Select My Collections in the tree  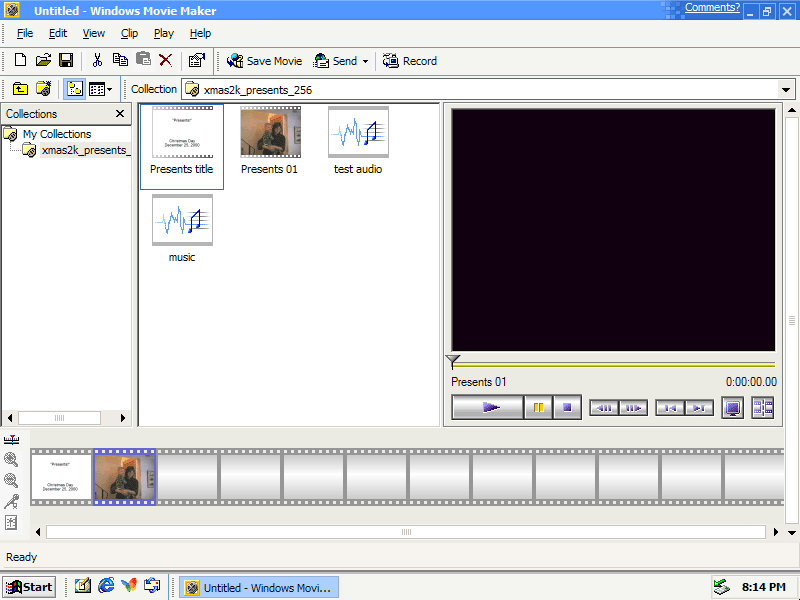pos(57,134)
